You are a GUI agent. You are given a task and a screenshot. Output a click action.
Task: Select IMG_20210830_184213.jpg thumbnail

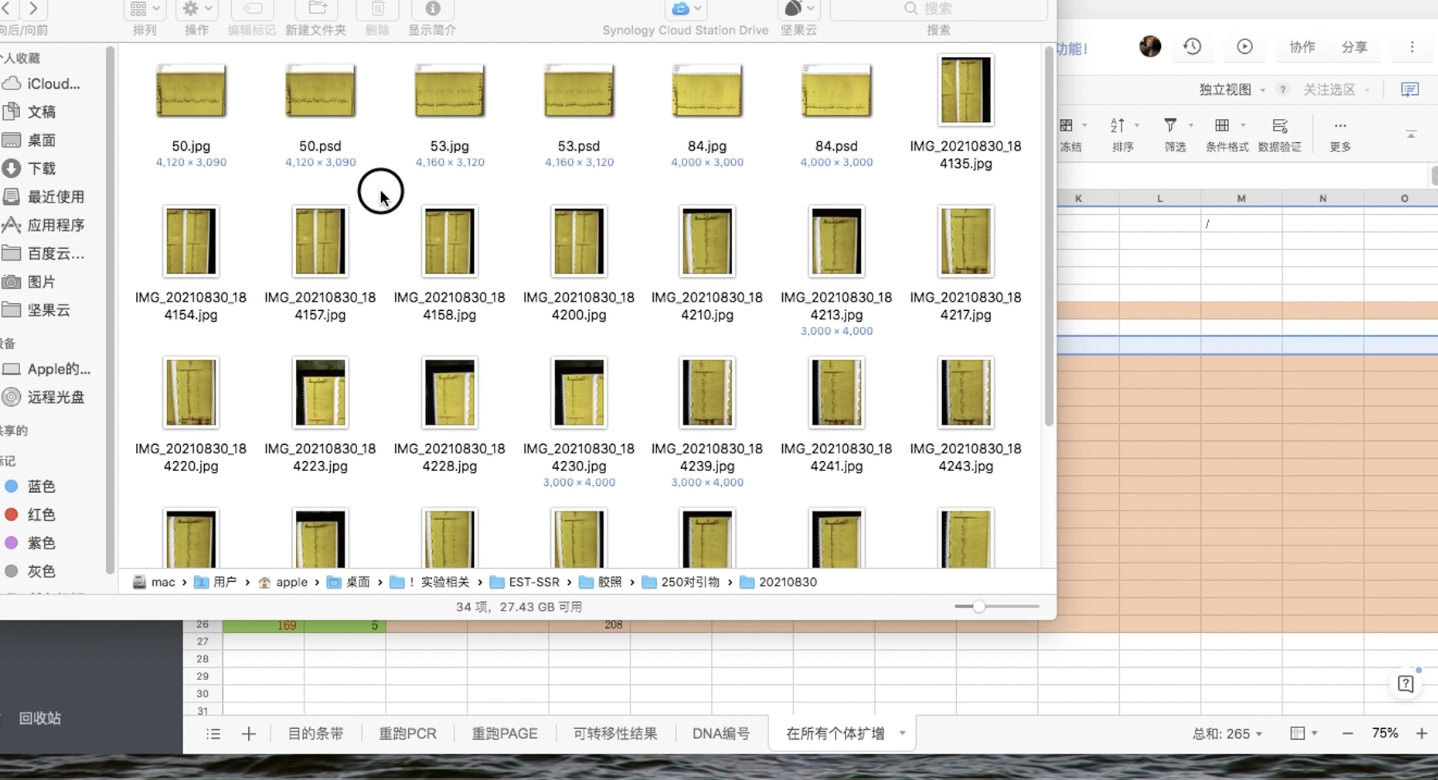pos(836,241)
